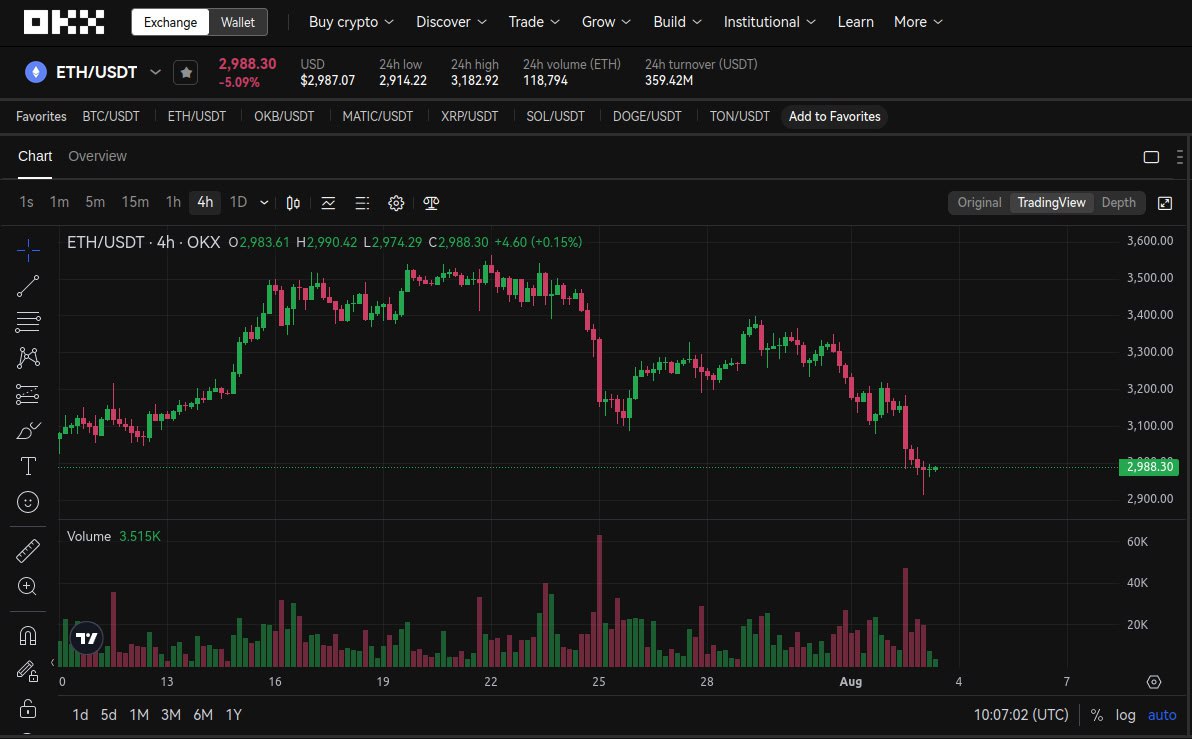Toggle auto scale
The height and width of the screenshot is (739, 1192).
1162,715
